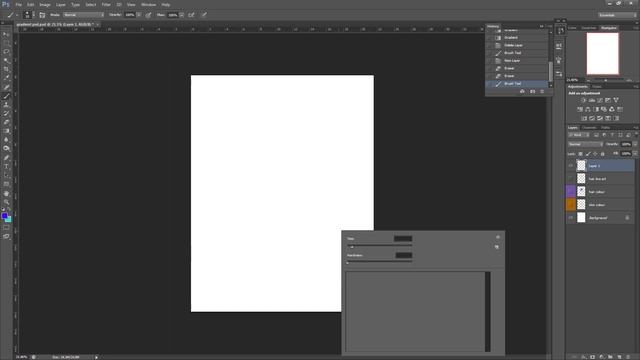Open the Opacity slider dropdown in options bar
Screen dimensions: 640x360
139,15
